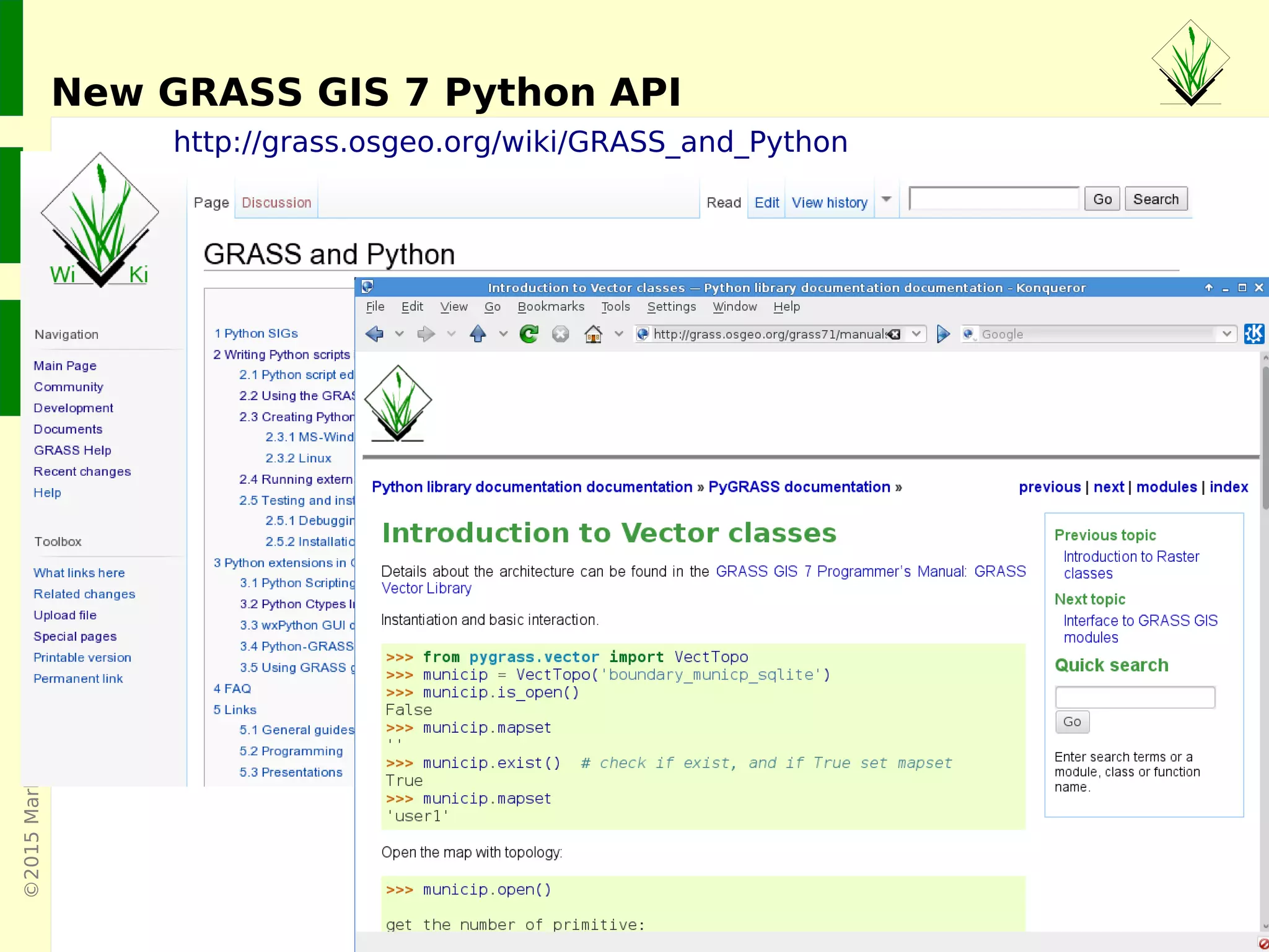Click the wiki View history tab

(830, 203)
